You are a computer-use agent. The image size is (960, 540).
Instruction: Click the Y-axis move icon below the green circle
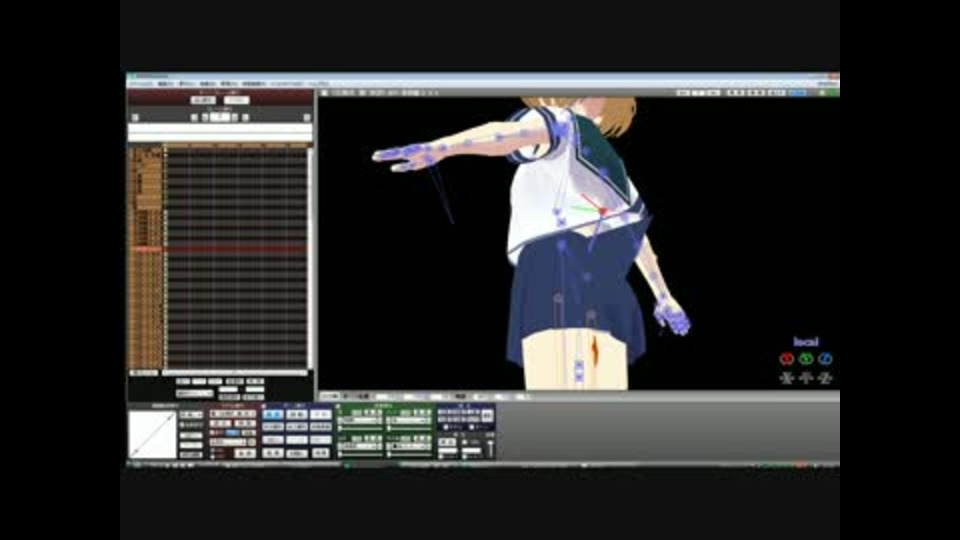tap(806, 378)
